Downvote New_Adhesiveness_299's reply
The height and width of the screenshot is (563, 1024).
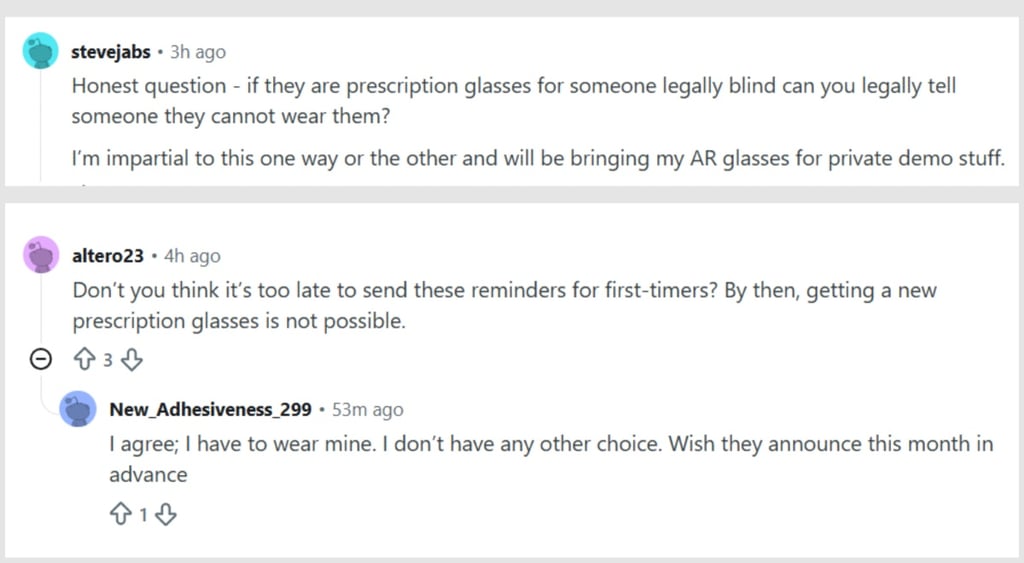[166, 514]
